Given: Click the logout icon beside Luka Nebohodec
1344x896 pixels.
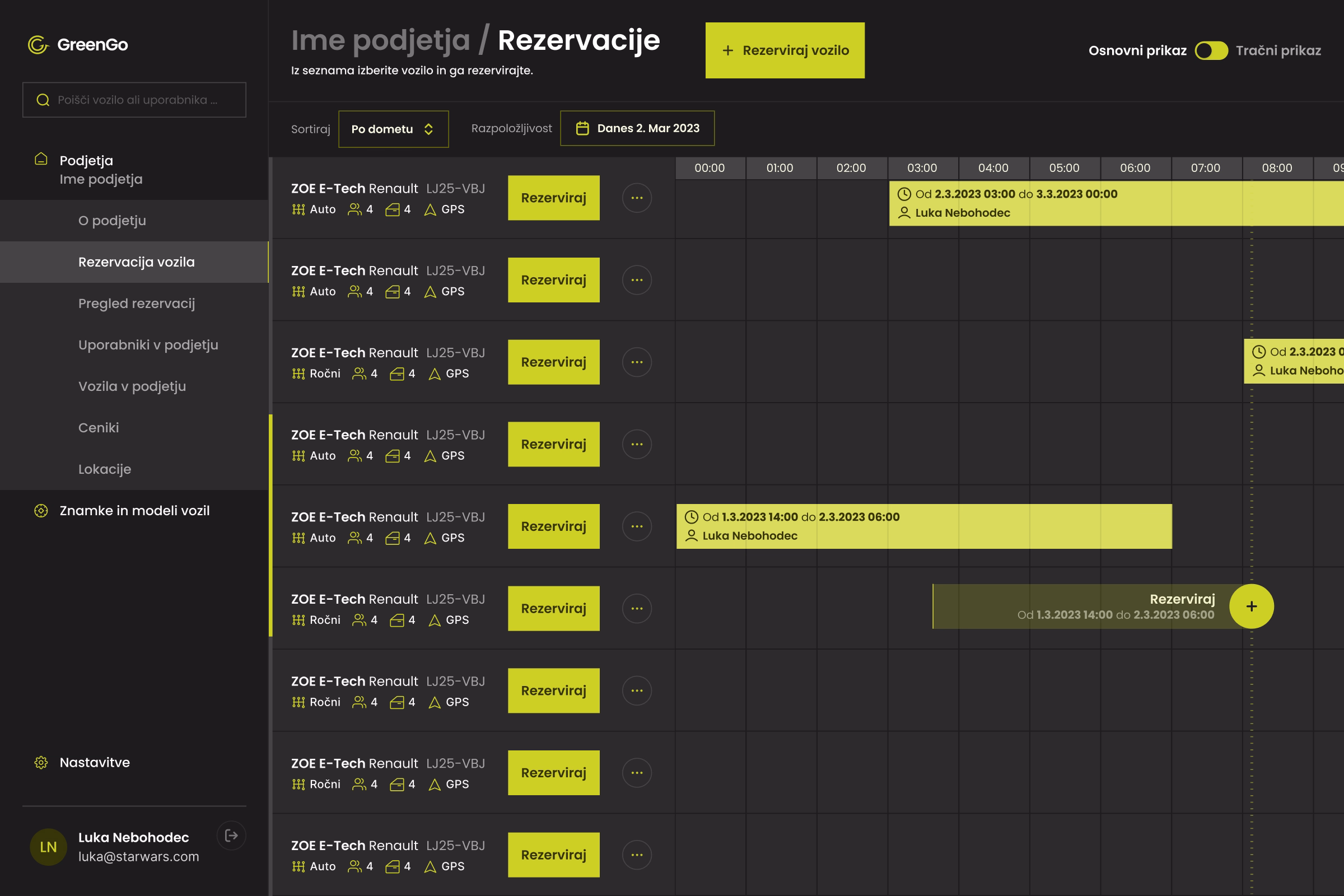Looking at the screenshot, I should pyautogui.click(x=231, y=836).
